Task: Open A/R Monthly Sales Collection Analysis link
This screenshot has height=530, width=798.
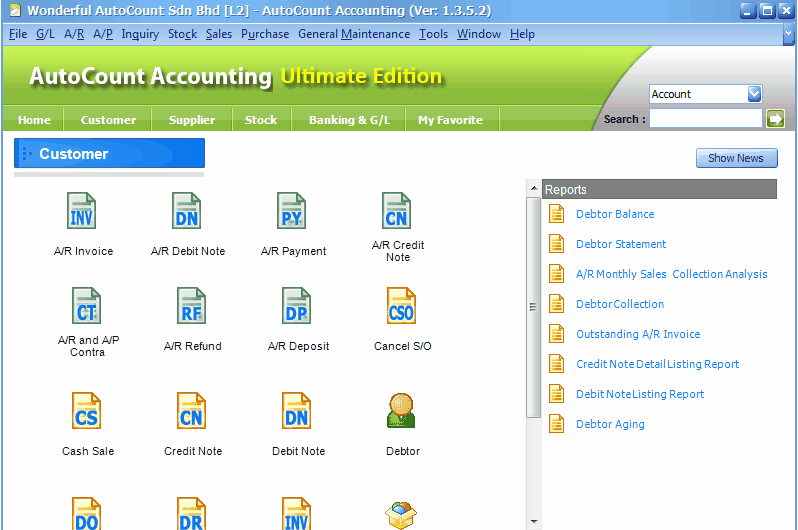Action: [672, 274]
